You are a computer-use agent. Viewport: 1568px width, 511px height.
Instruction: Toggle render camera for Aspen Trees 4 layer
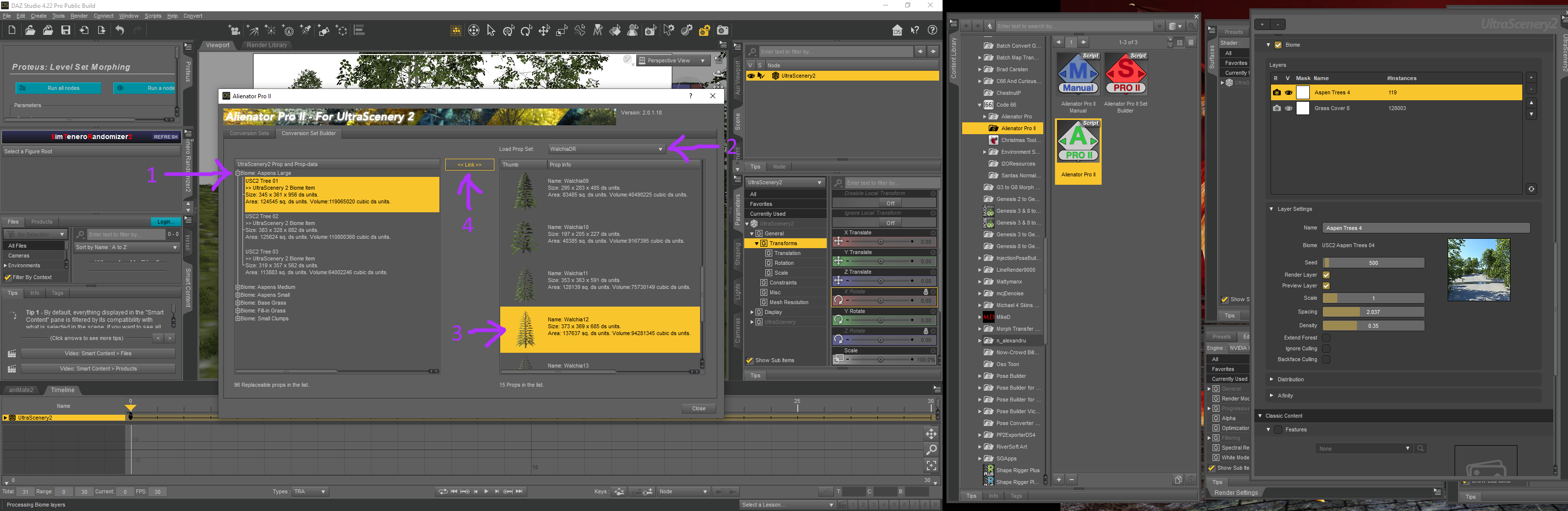tap(1276, 92)
